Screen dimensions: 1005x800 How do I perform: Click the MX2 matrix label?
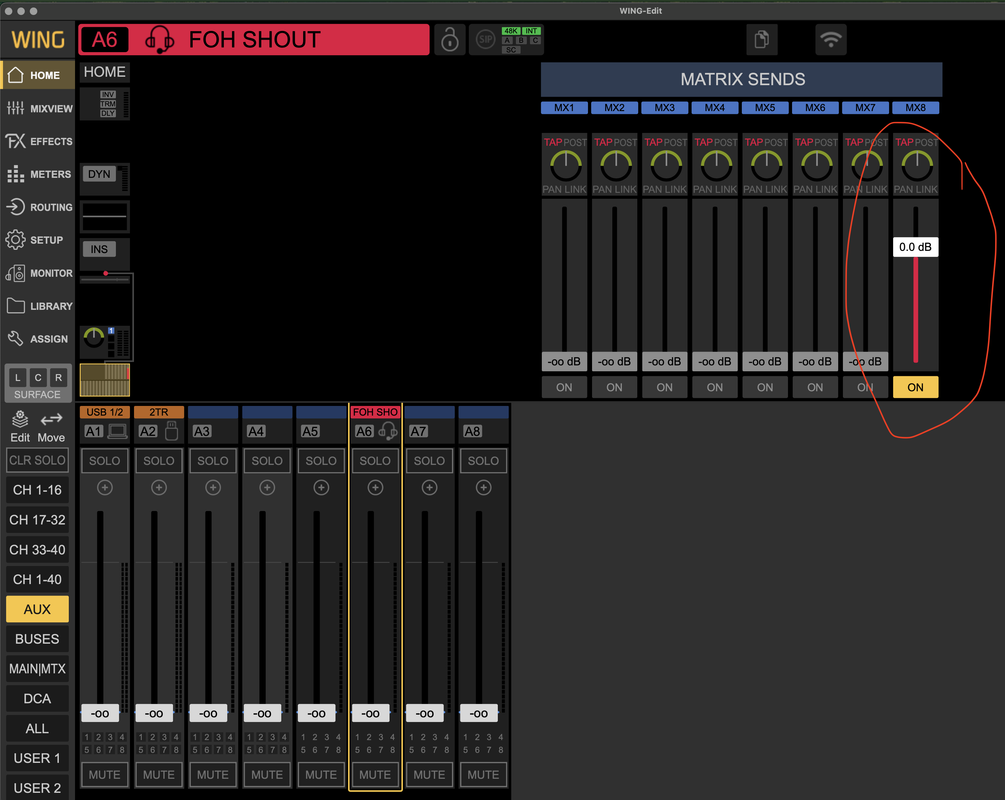(614, 108)
